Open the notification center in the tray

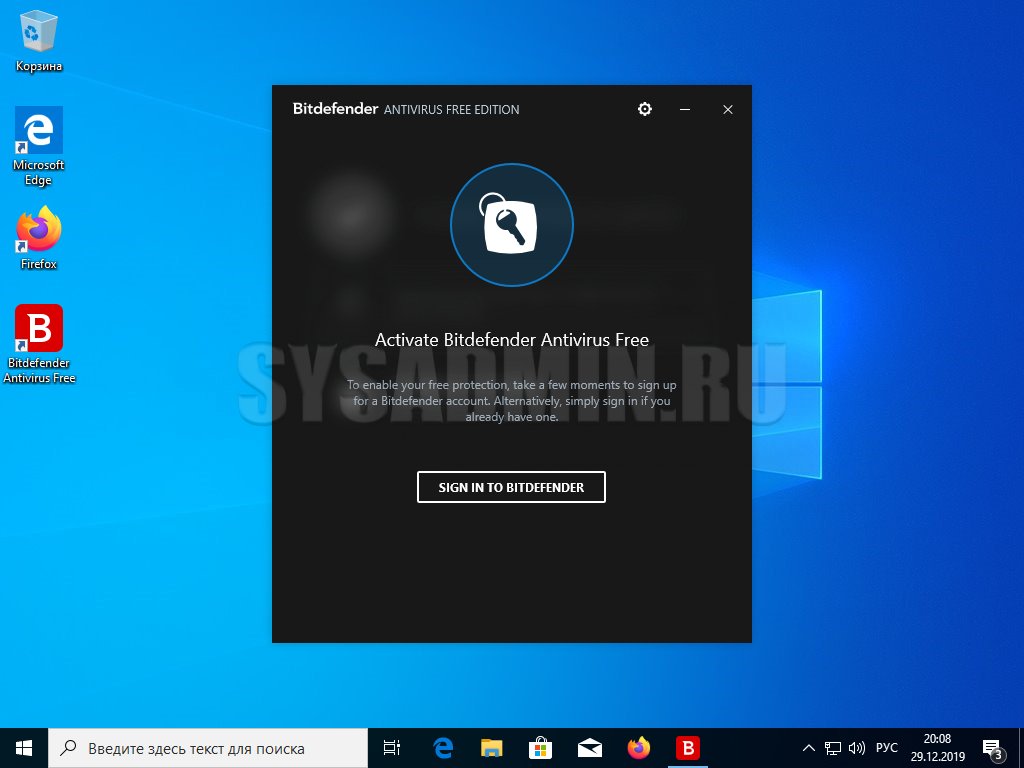point(993,748)
